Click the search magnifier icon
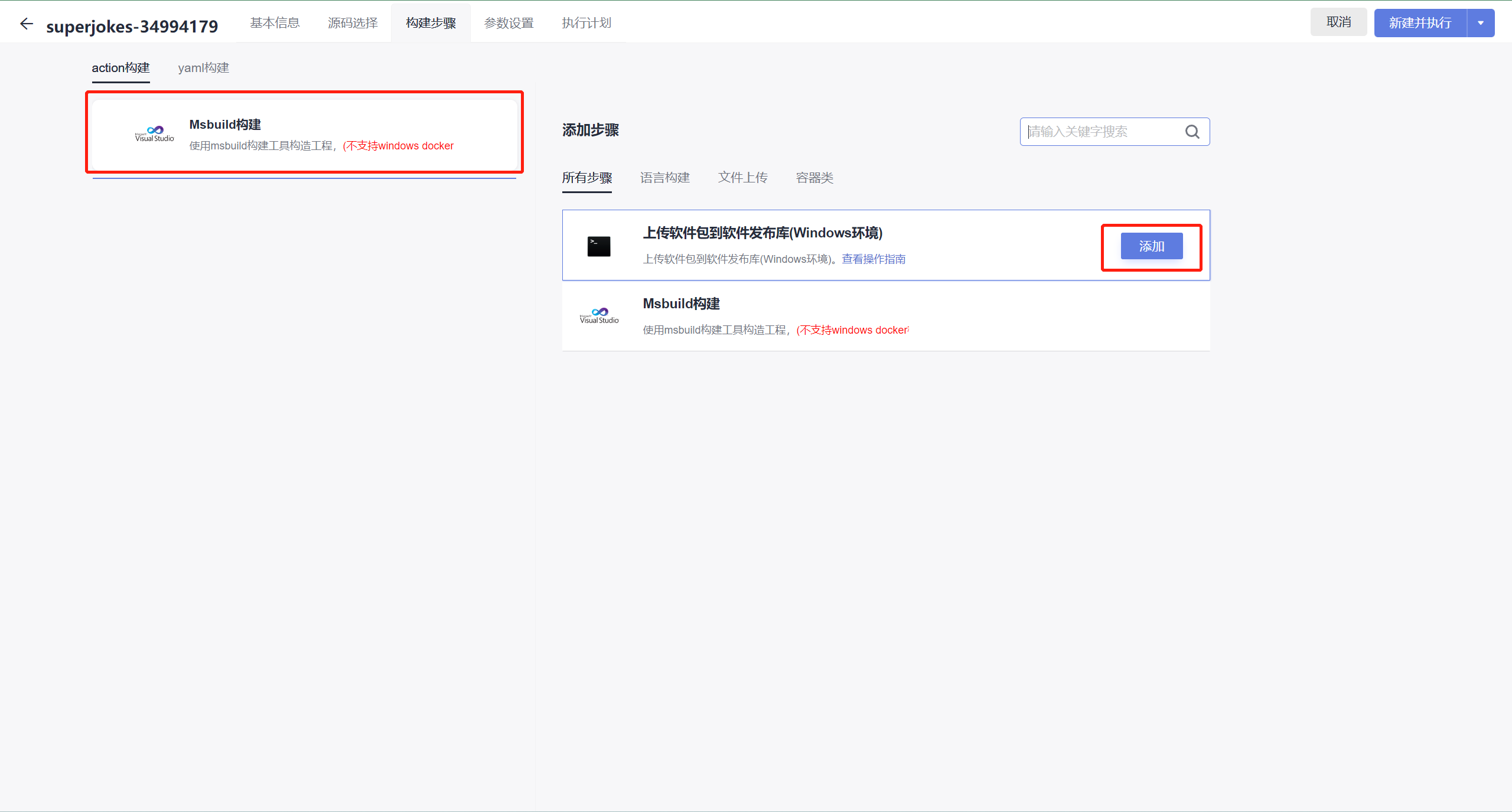The image size is (1512, 812). point(1192,132)
